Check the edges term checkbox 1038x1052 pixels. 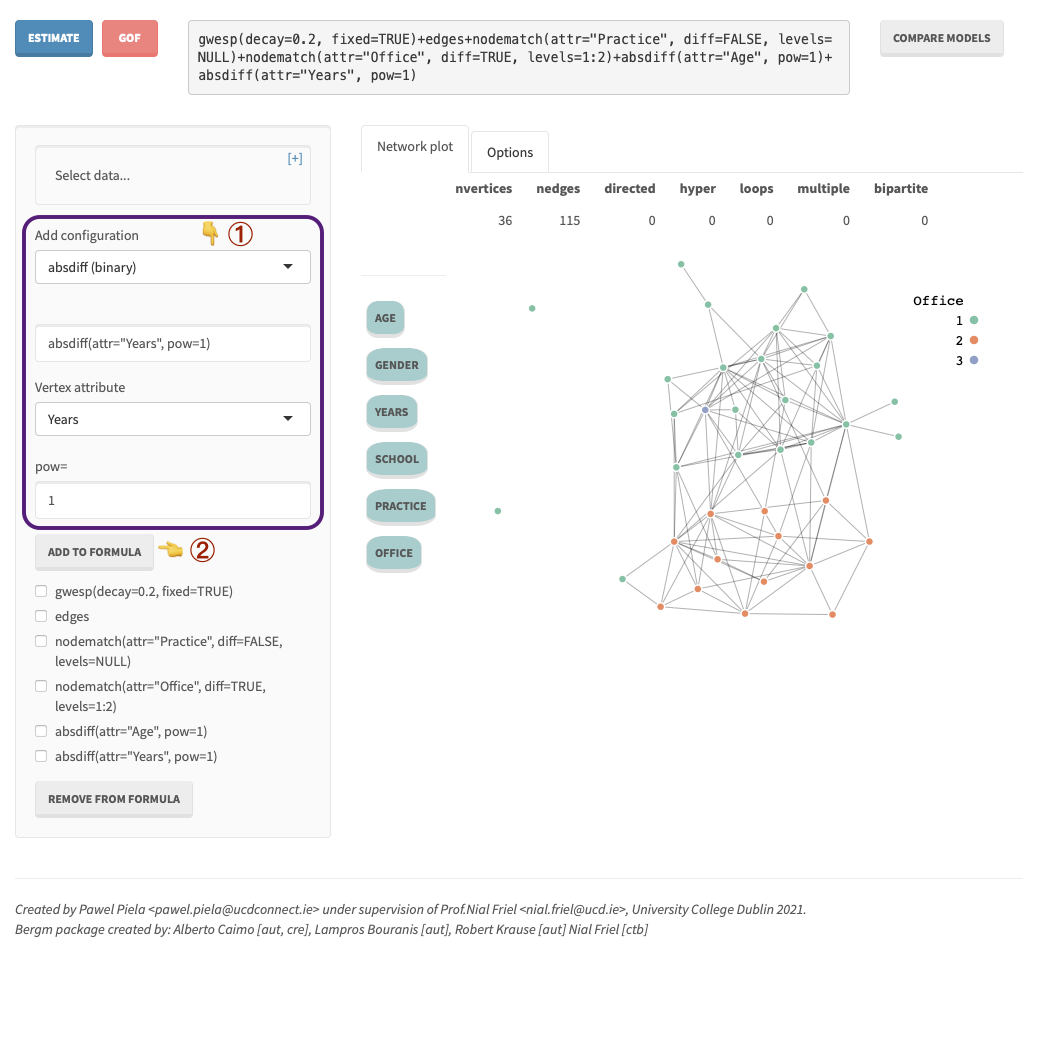[41, 616]
